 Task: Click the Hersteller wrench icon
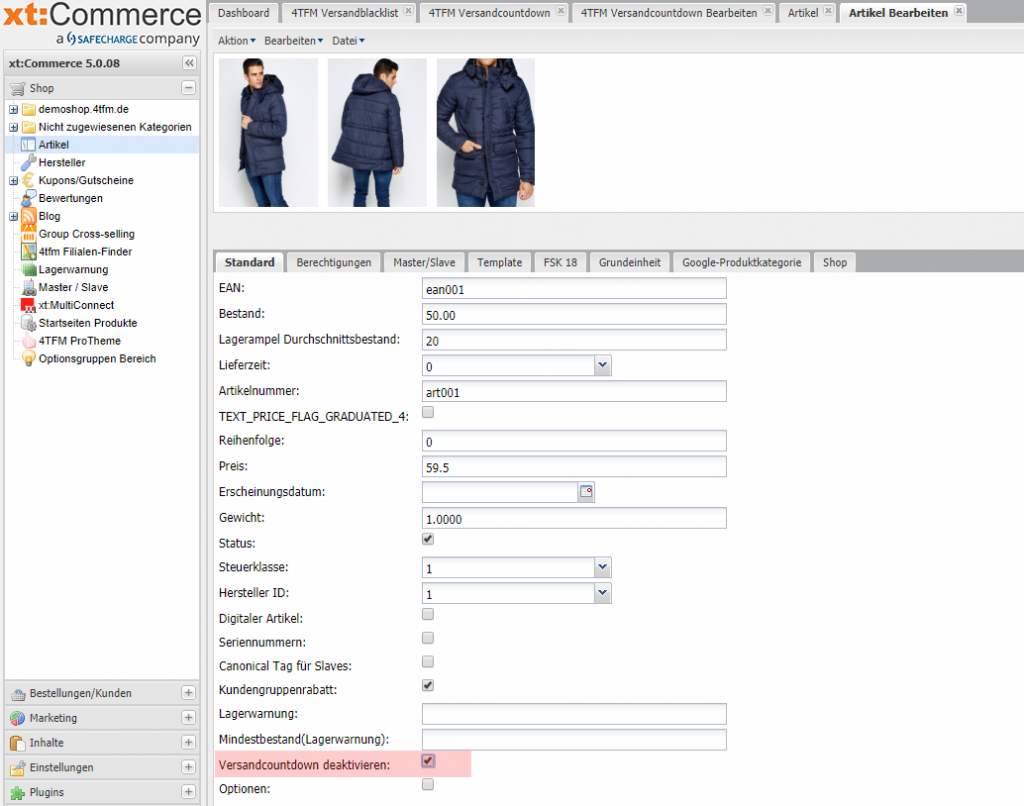[x=28, y=163]
